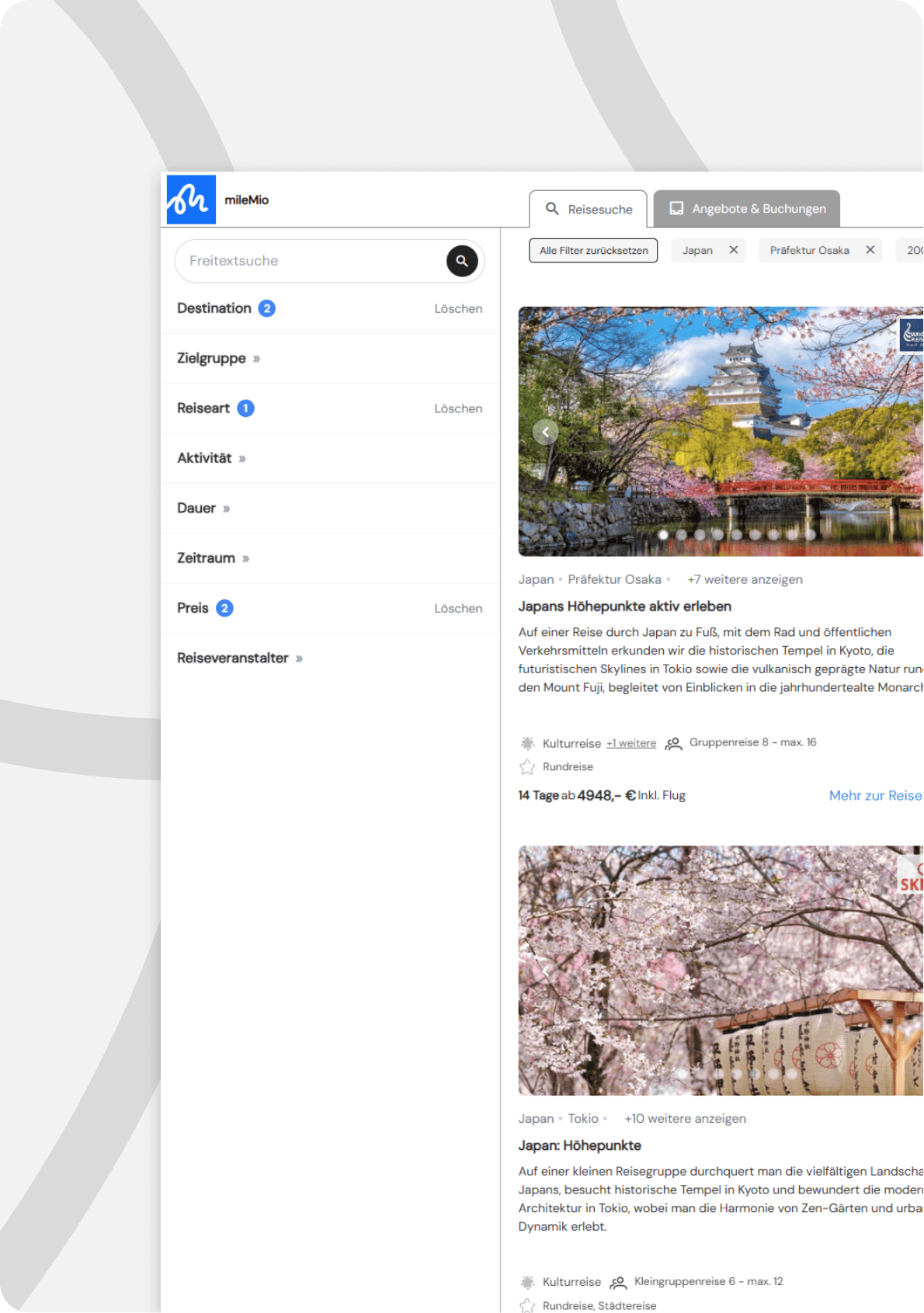Open title Japan: Höhepunkte
The width and height of the screenshot is (924, 1313).
580,1145
